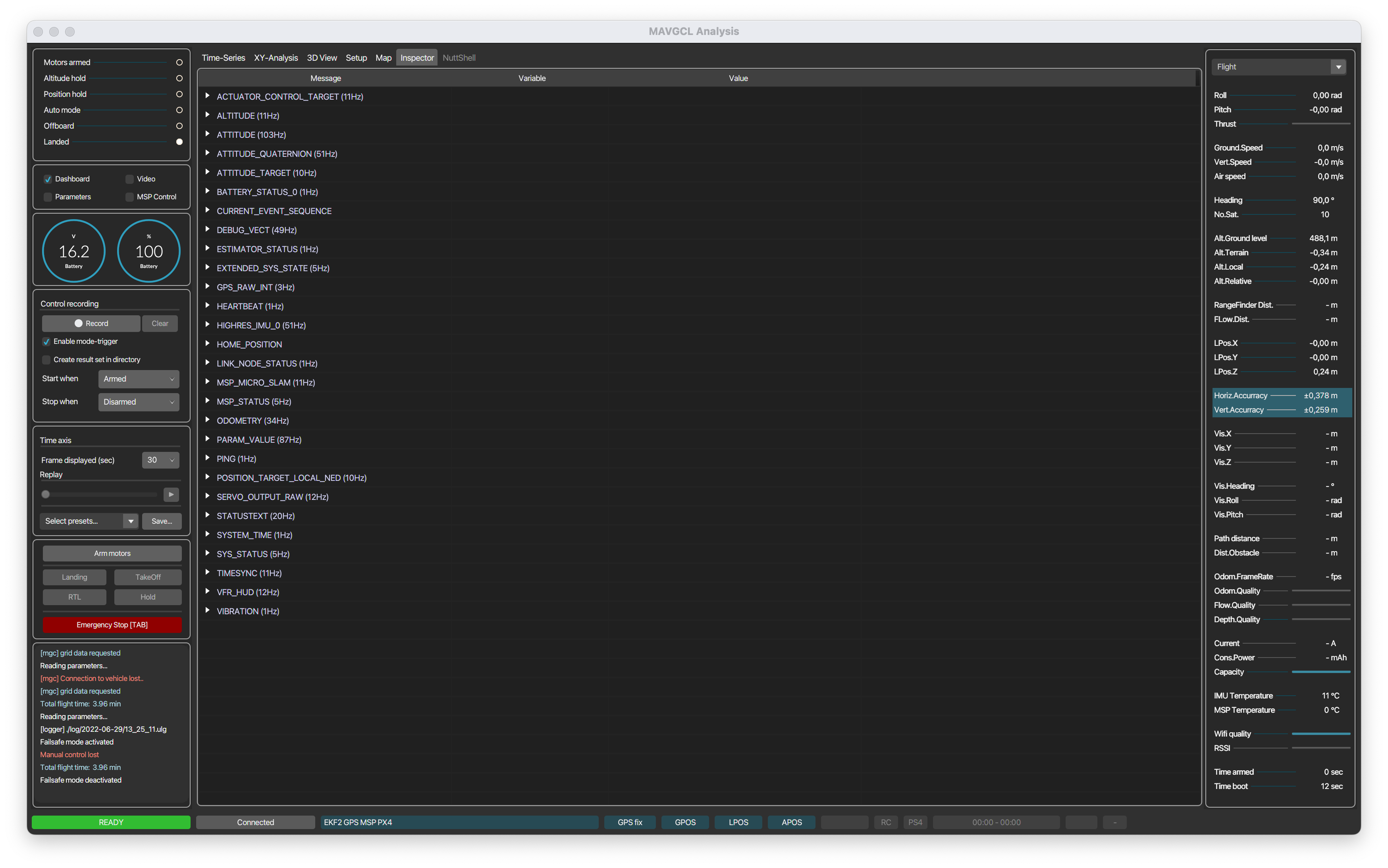This screenshot has height=868, width=1388.
Task: Click the LPOS status indicator
Action: [x=738, y=822]
